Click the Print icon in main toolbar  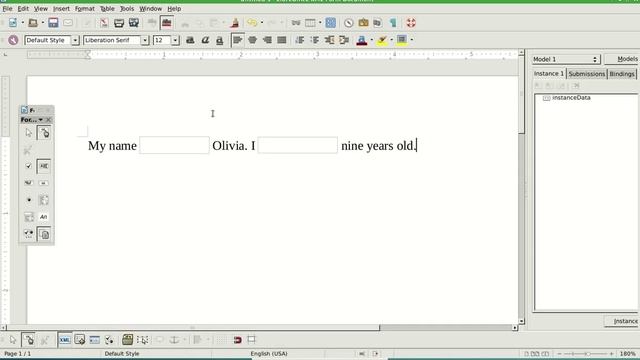pyautogui.click(x=119, y=23)
